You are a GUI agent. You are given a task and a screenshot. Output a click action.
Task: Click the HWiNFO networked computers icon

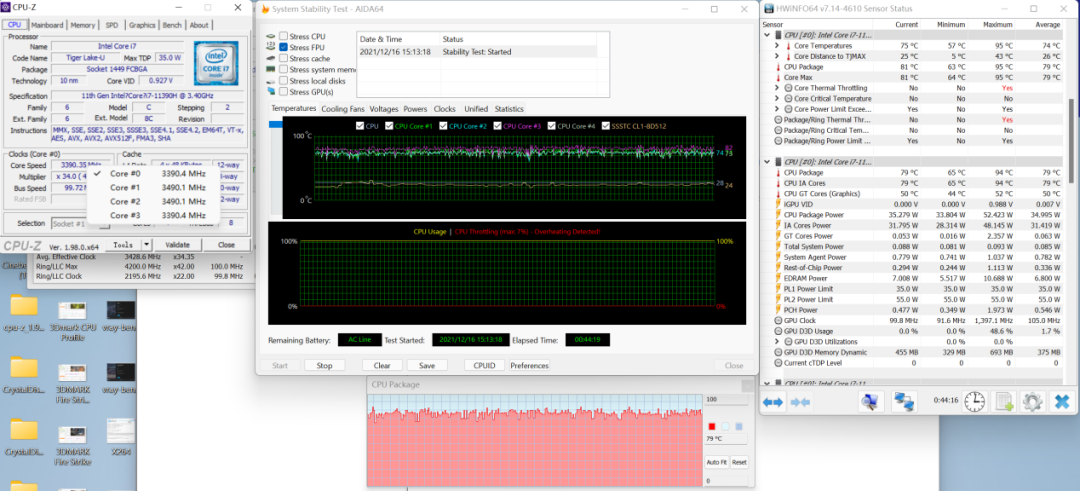click(x=902, y=401)
